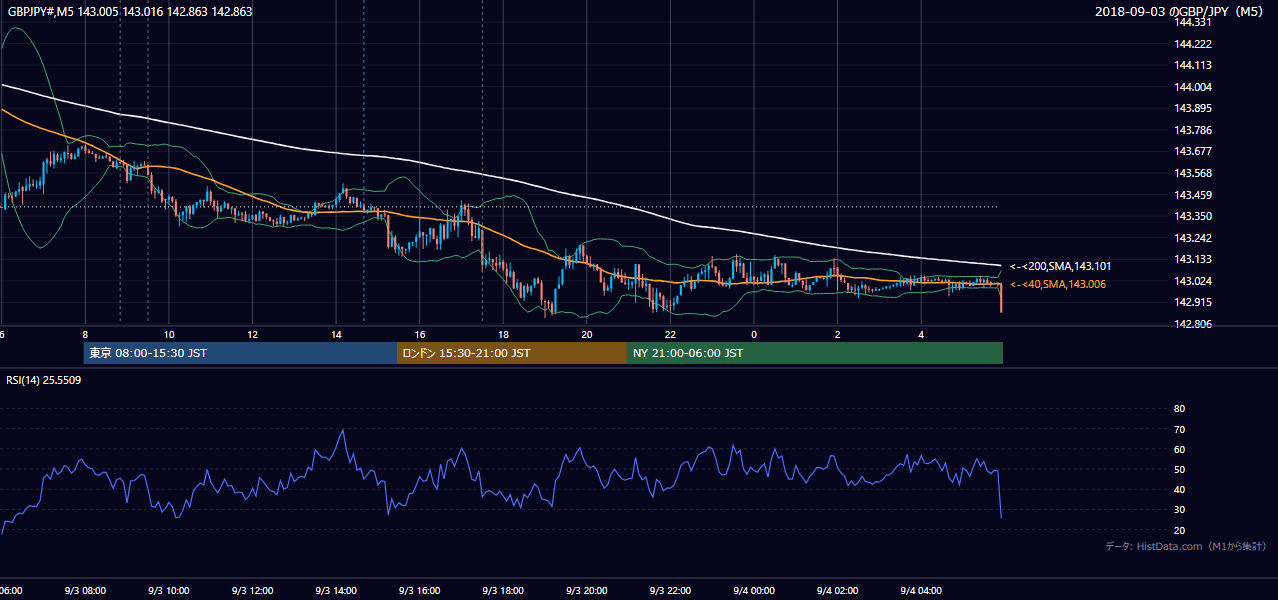The height and width of the screenshot is (600, 1278).
Task: Click the 2018-09-03 GBP/JPY (M5) title
Action: 1180,12
